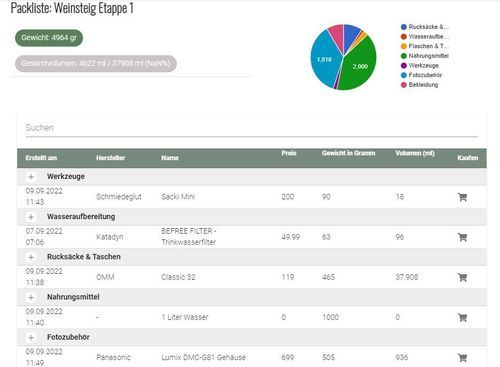Select the Sacki Mini name cell

point(178,197)
